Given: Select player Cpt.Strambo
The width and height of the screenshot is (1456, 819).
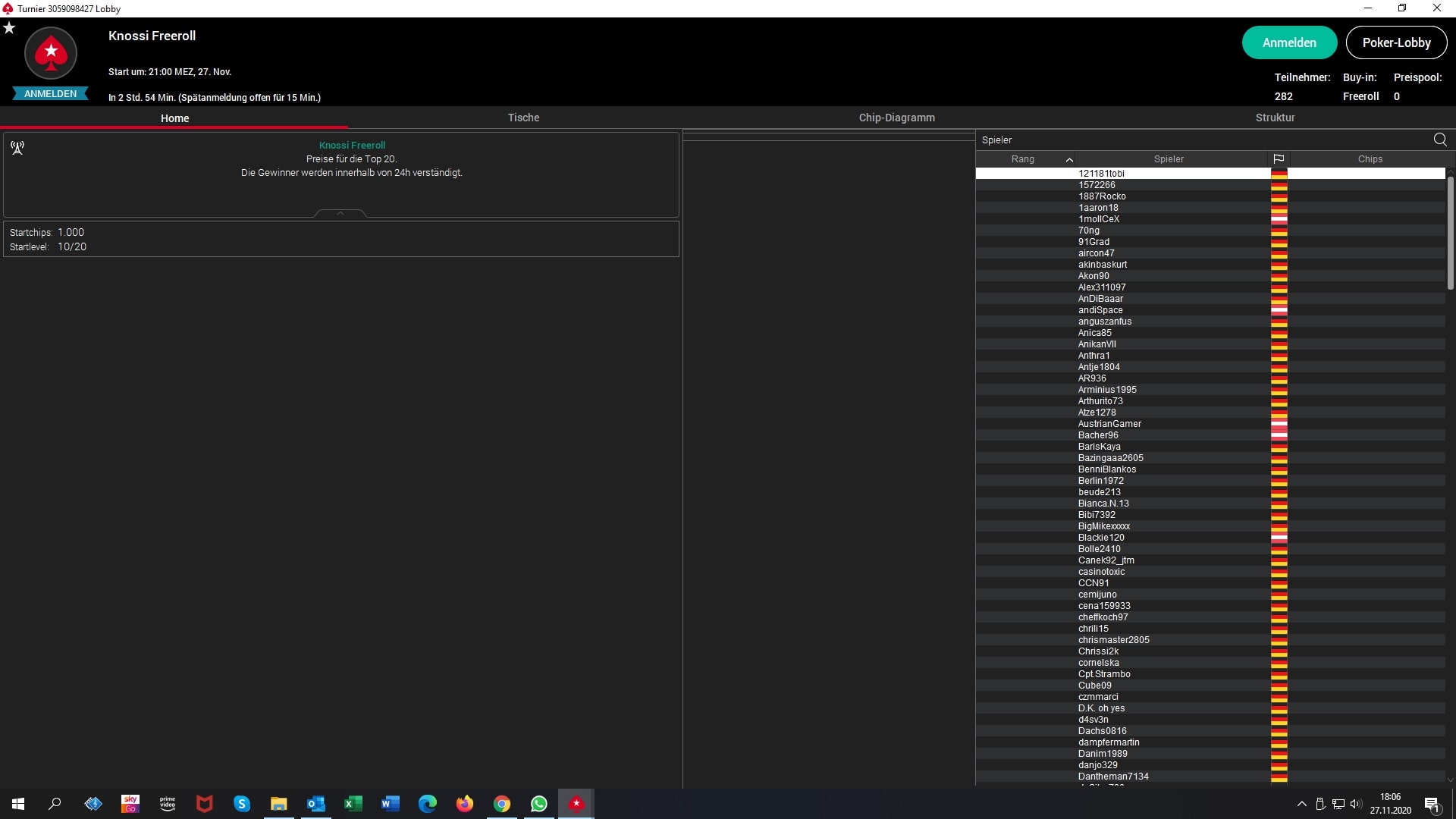Looking at the screenshot, I should coord(1210,674).
